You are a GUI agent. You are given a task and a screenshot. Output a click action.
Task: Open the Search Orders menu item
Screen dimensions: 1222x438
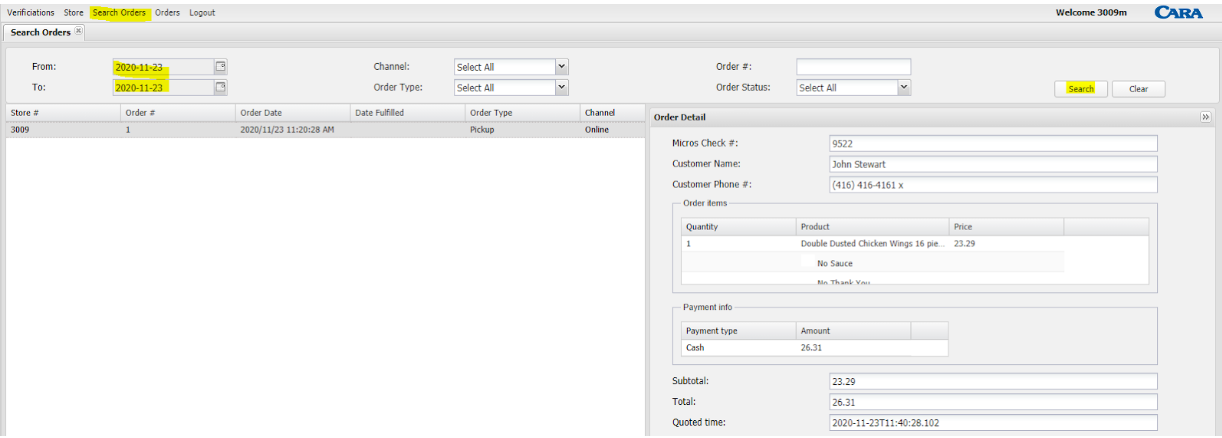(x=119, y=13)
